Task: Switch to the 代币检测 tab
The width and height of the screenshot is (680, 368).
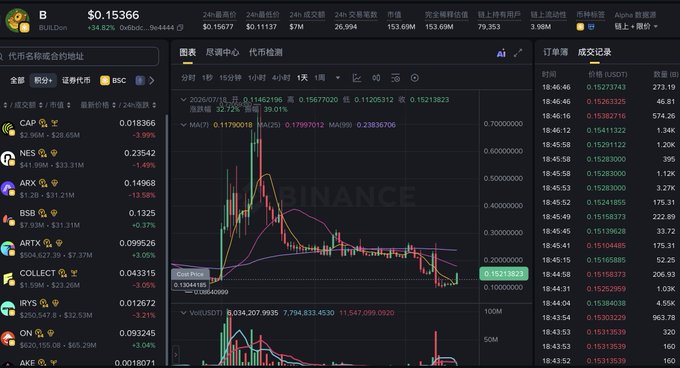Action: click(265, 52)
